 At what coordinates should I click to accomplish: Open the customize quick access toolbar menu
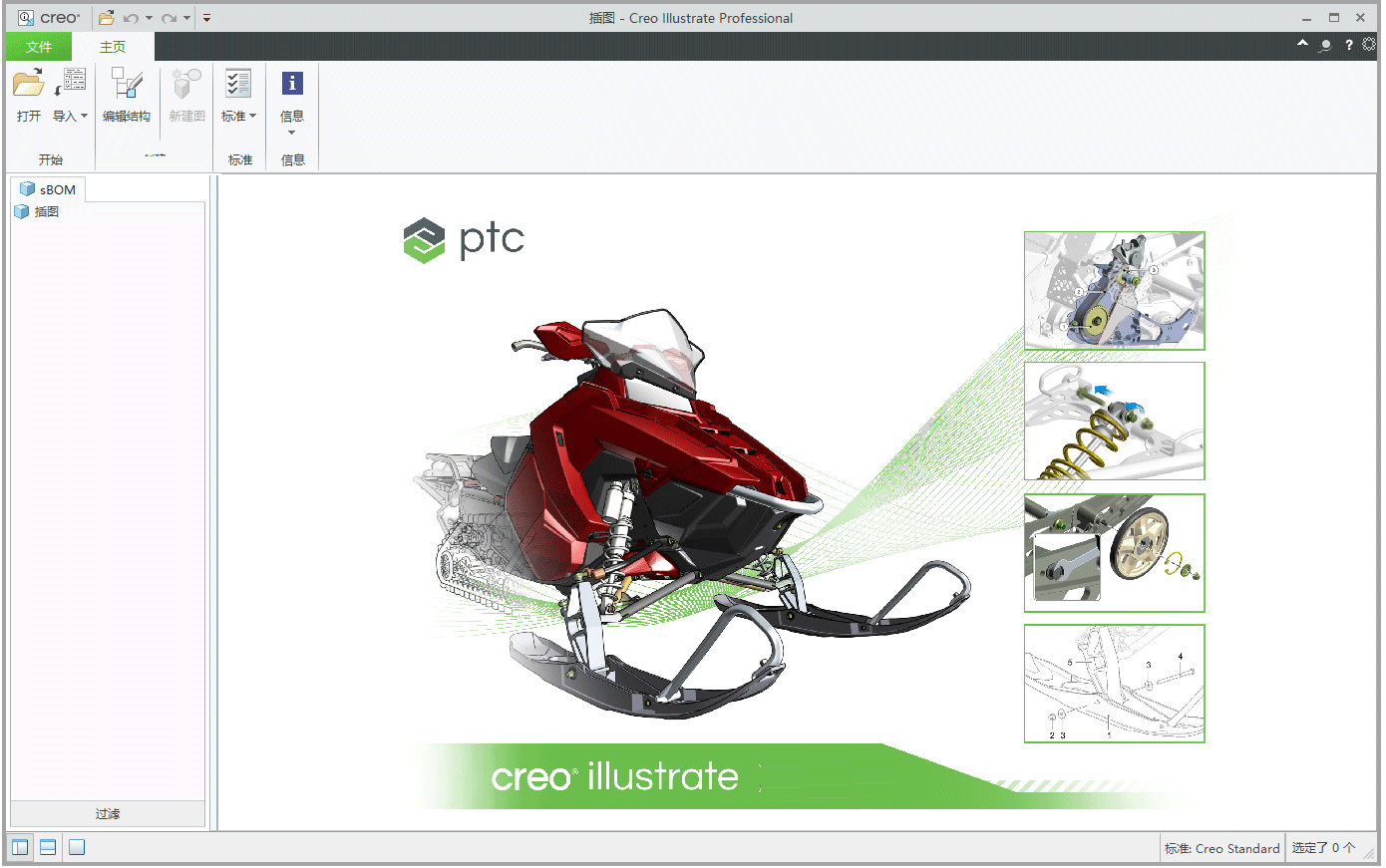[x=206, y=18]
